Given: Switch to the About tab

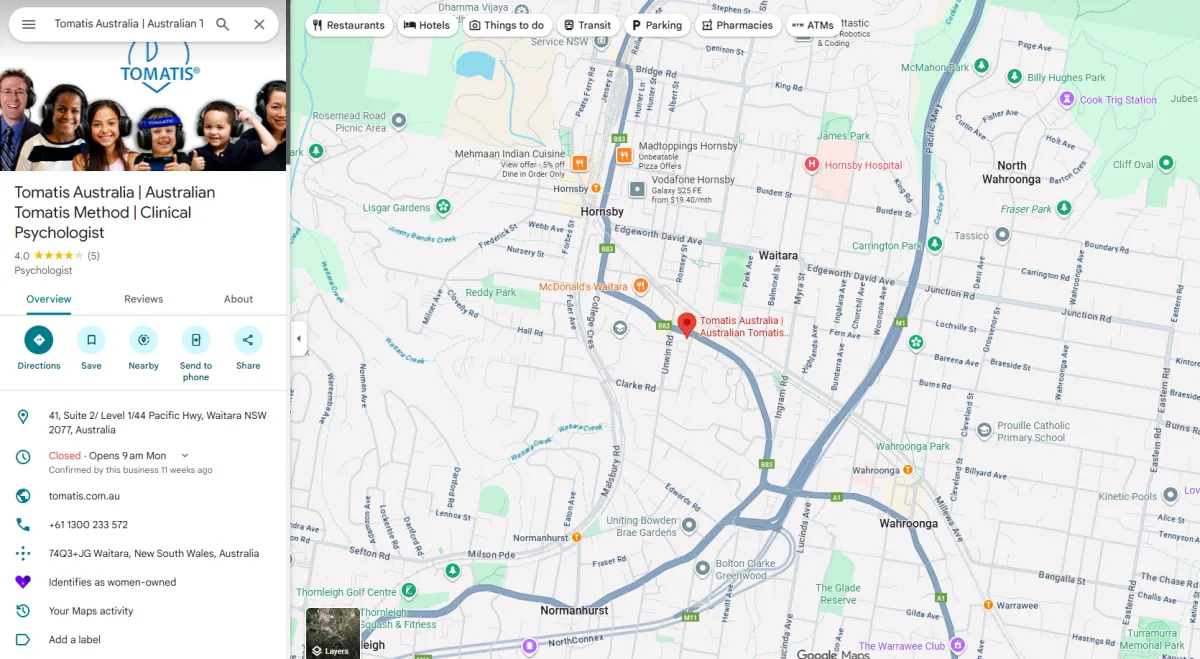Looking at the screenshot, I should tap(238, 299).
